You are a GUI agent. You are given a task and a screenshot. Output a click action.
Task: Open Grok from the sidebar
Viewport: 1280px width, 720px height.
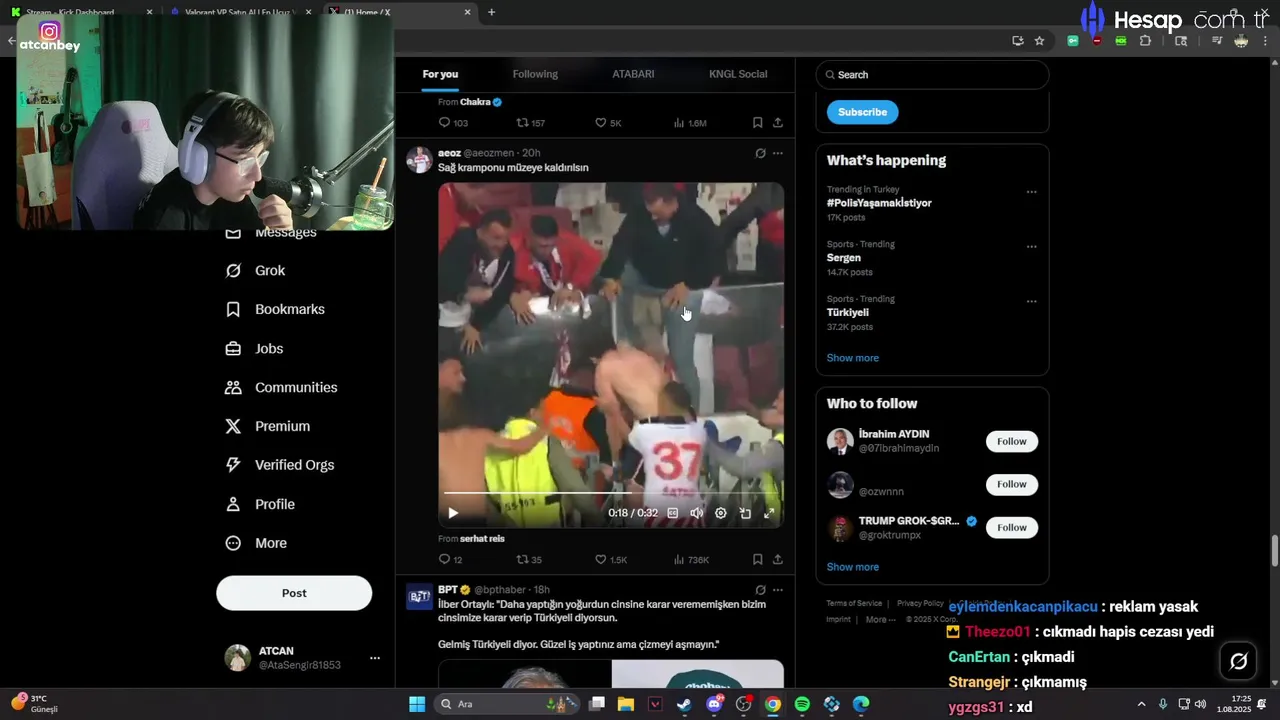(255, 270)
